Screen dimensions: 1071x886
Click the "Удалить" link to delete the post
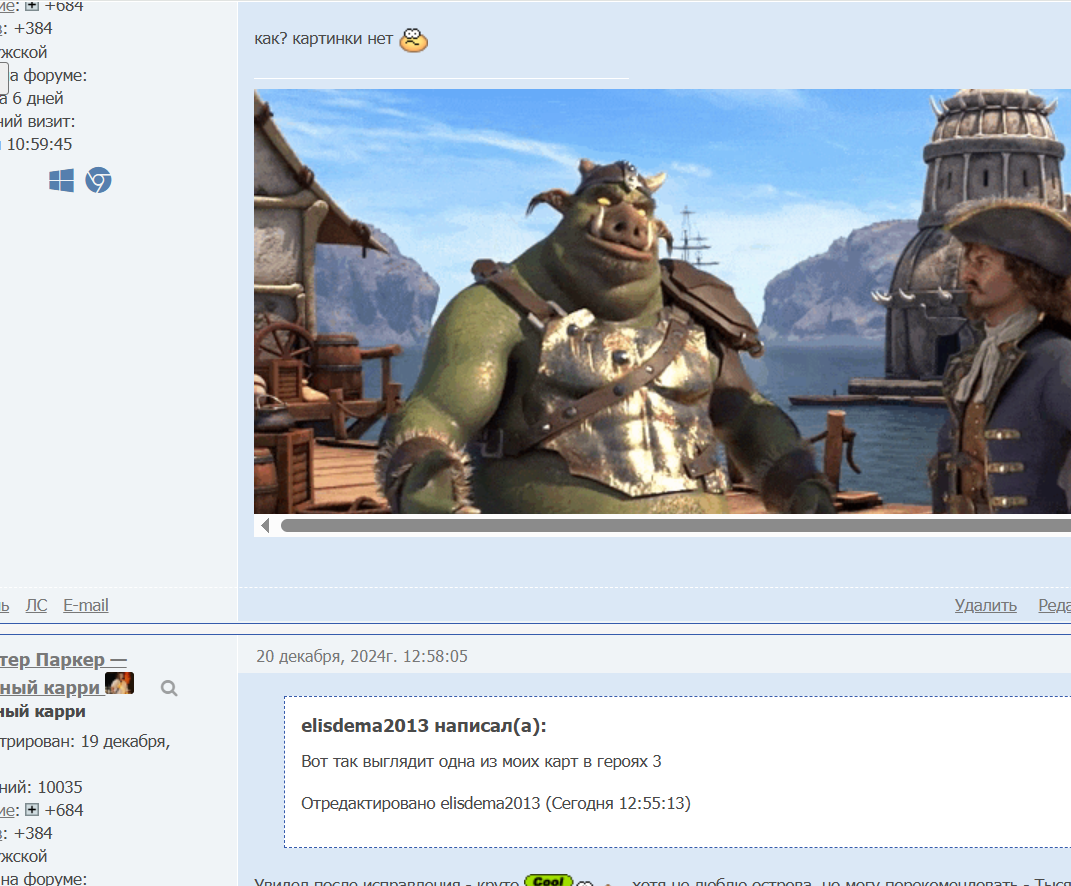[x=985, y=605]
